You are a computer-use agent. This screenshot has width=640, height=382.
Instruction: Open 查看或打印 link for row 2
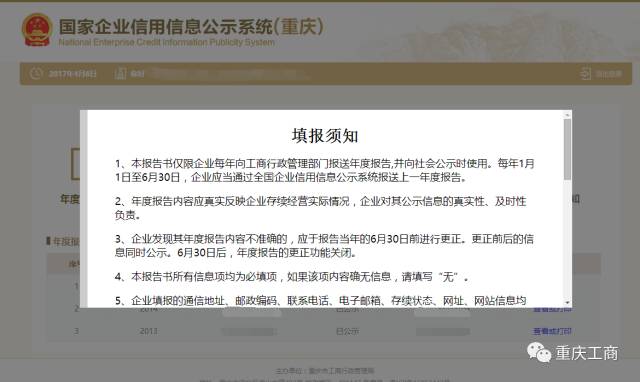(552, 309)
